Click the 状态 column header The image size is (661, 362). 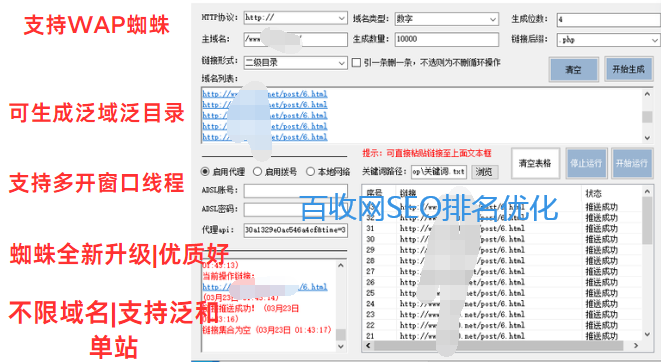[612, 193]
